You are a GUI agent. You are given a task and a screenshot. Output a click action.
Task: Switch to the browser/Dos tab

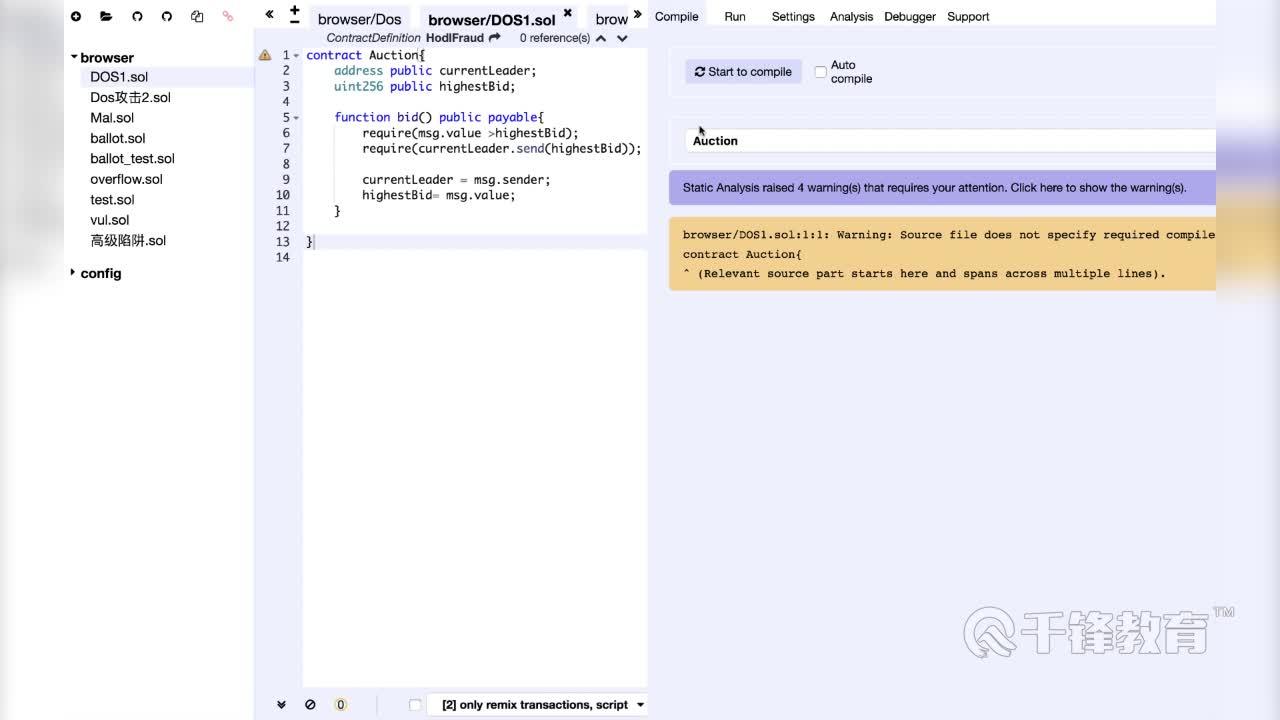click(360, 19)
